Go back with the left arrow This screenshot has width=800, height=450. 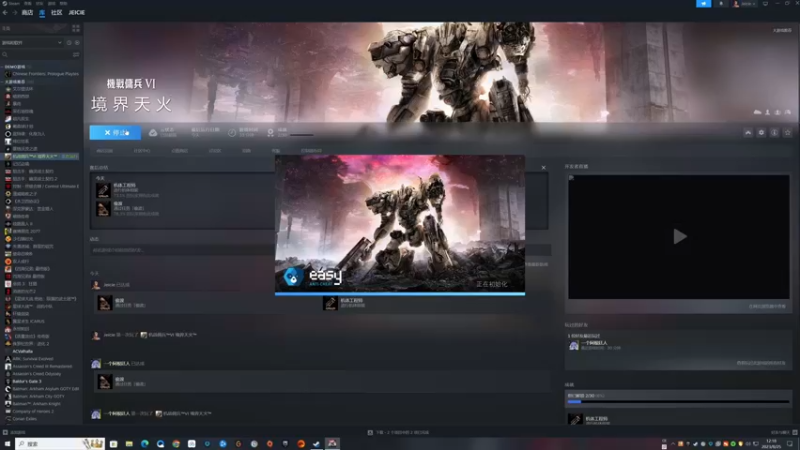(6, 13)
